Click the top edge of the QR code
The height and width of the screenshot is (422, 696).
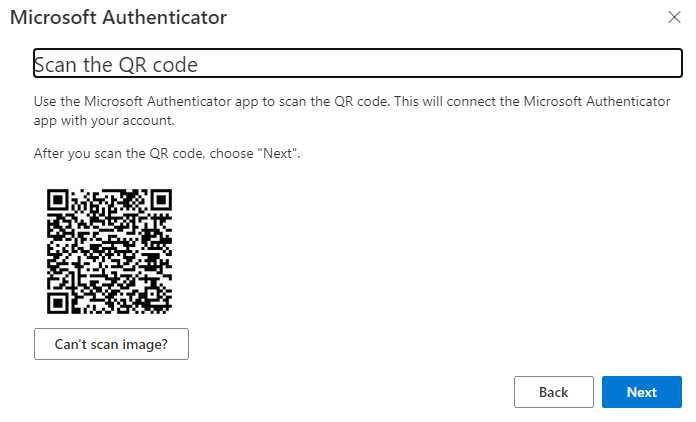pyautogui.click(x=110, y=190)
